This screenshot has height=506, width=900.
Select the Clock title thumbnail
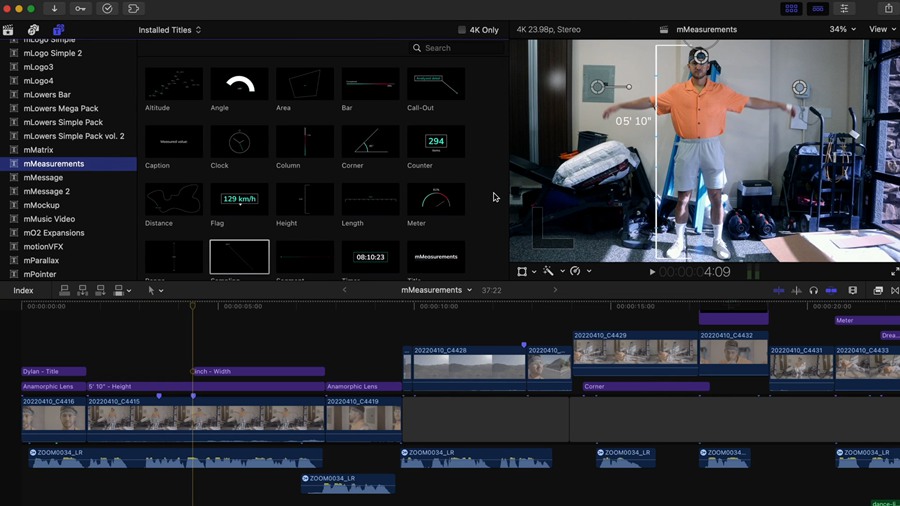tap(239, 142)
